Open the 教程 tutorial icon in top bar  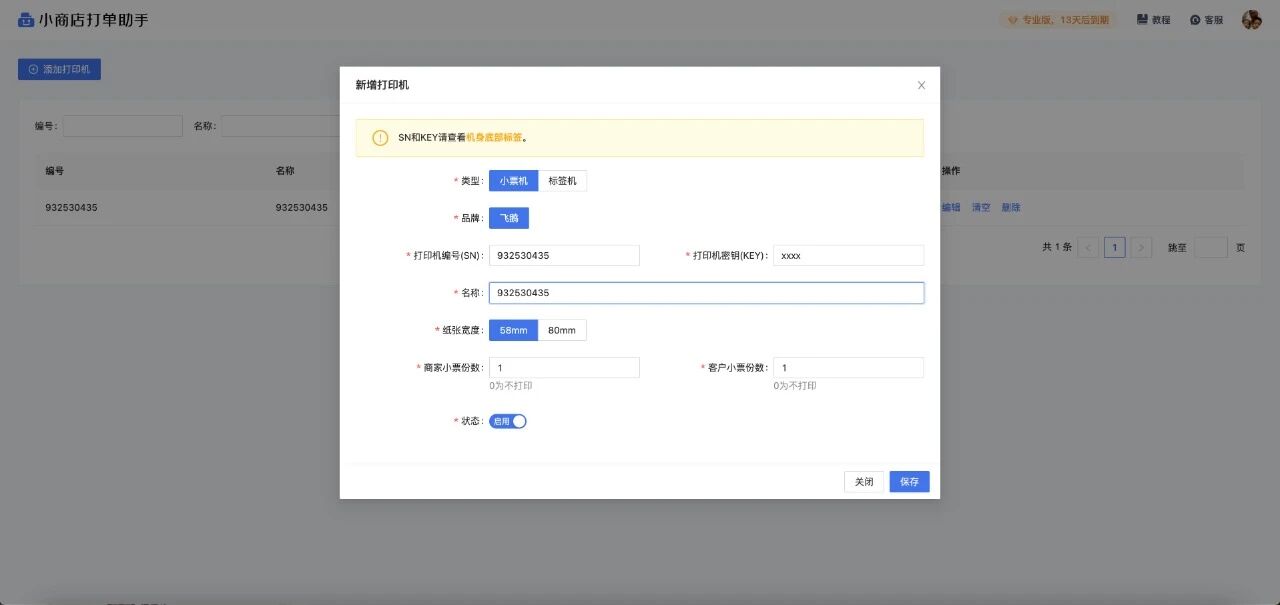click(x=1141, y=19)
